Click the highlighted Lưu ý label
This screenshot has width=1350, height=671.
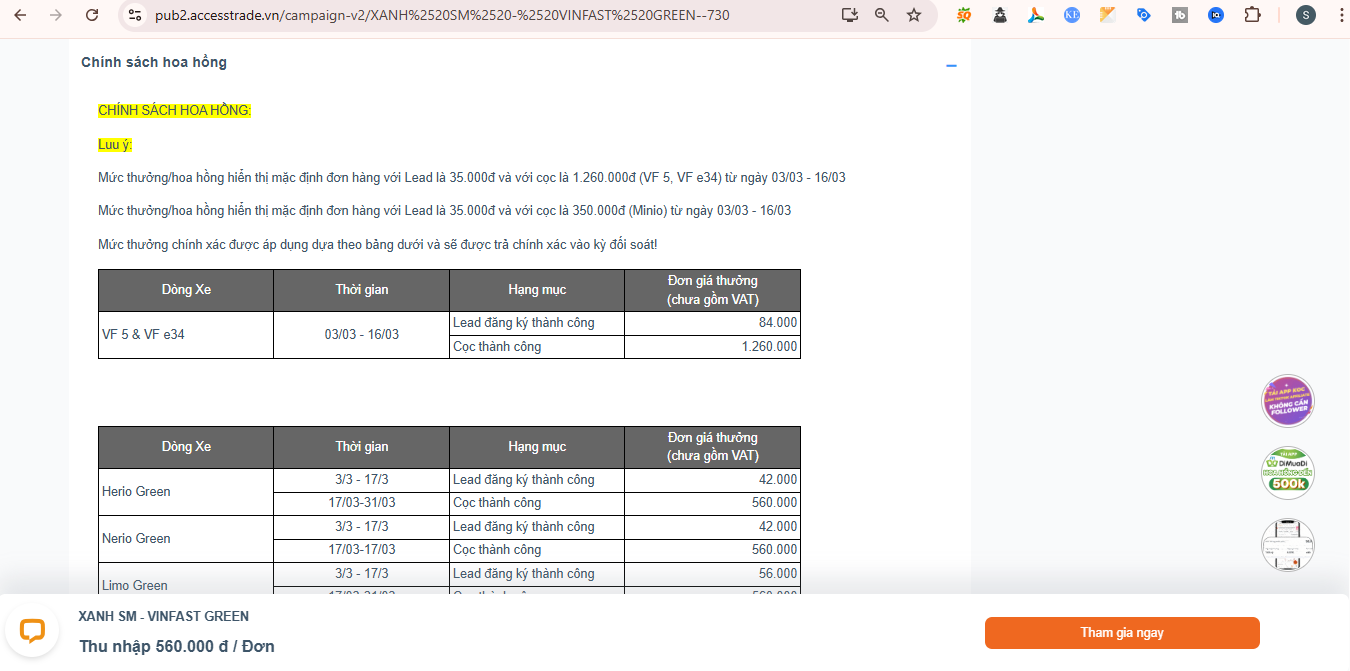click(115, 144)
